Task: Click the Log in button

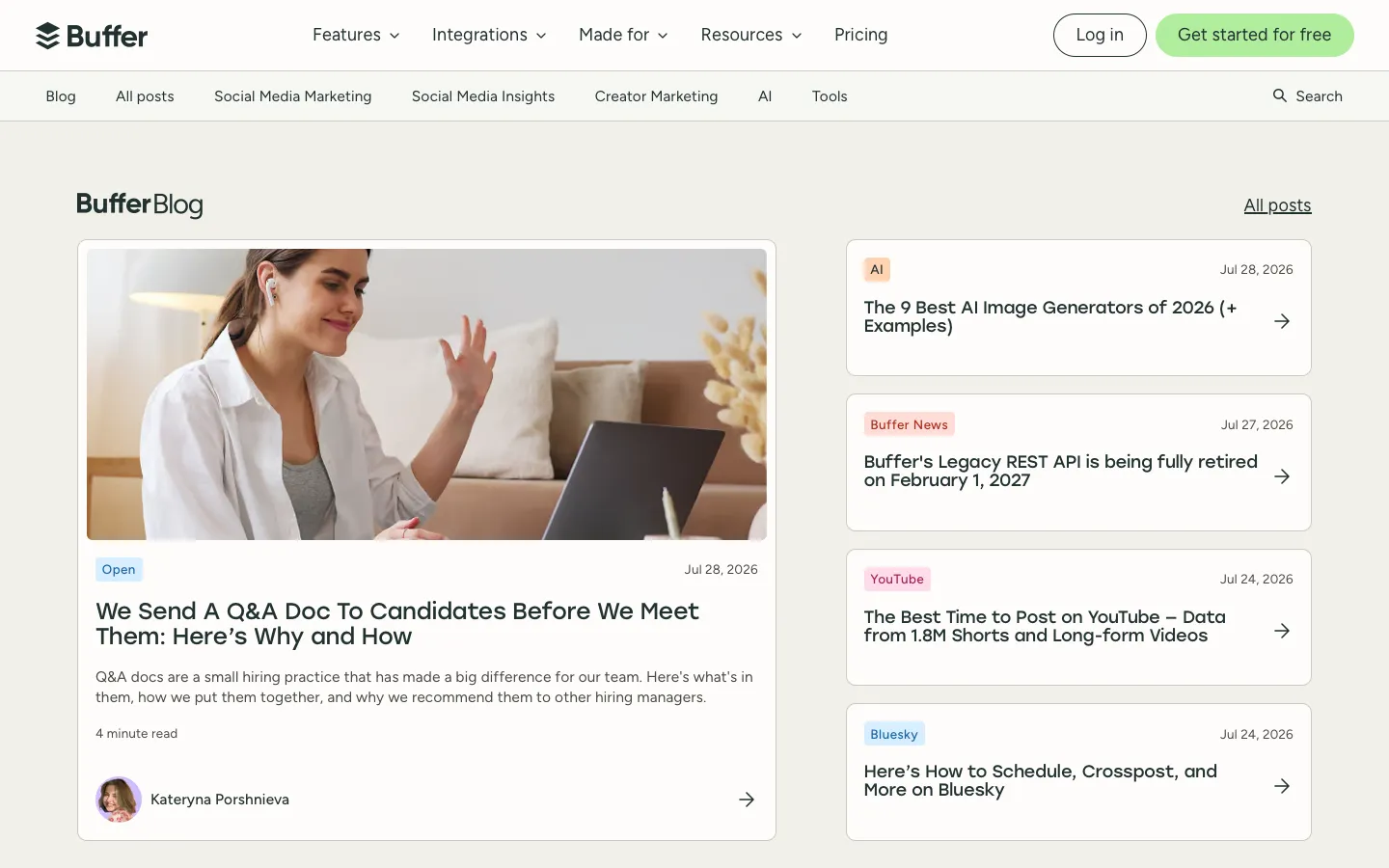Action: point(1100,35)
